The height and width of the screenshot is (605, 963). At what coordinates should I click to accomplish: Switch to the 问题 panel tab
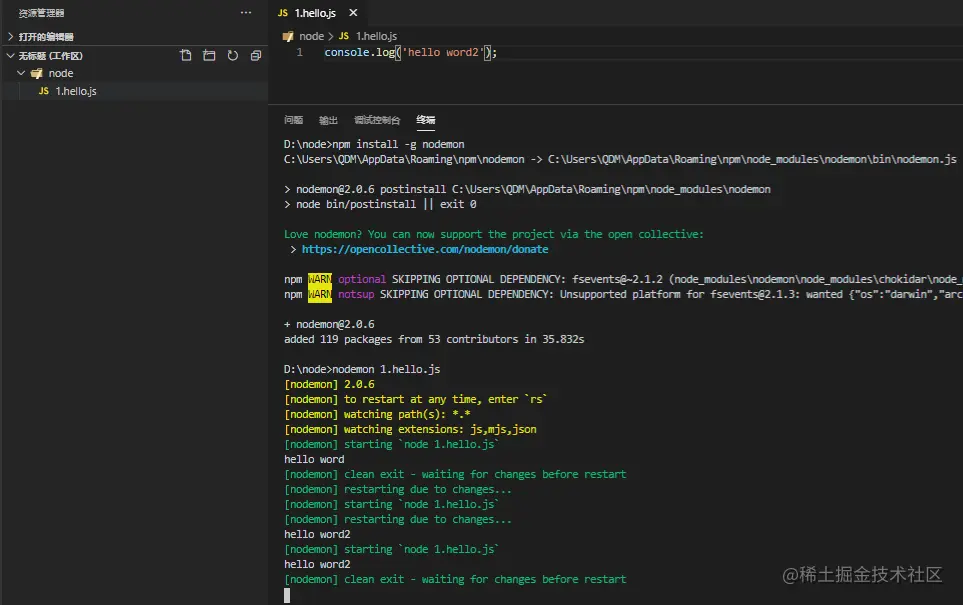[293, 120]
